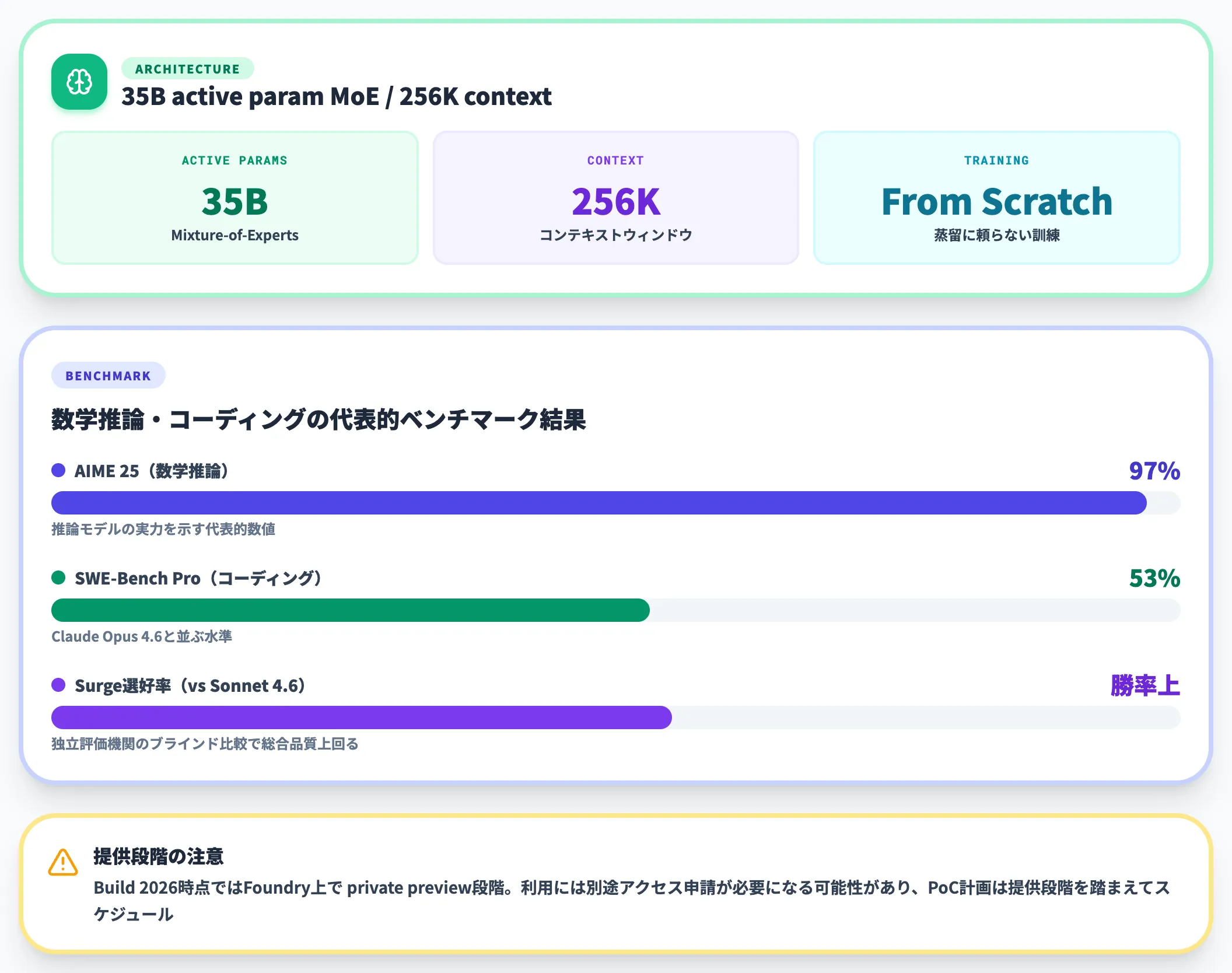Click the 'CONTEXT' card label
The width and height of the screenshot is (1232, 973).
click(x=616, y=160)
